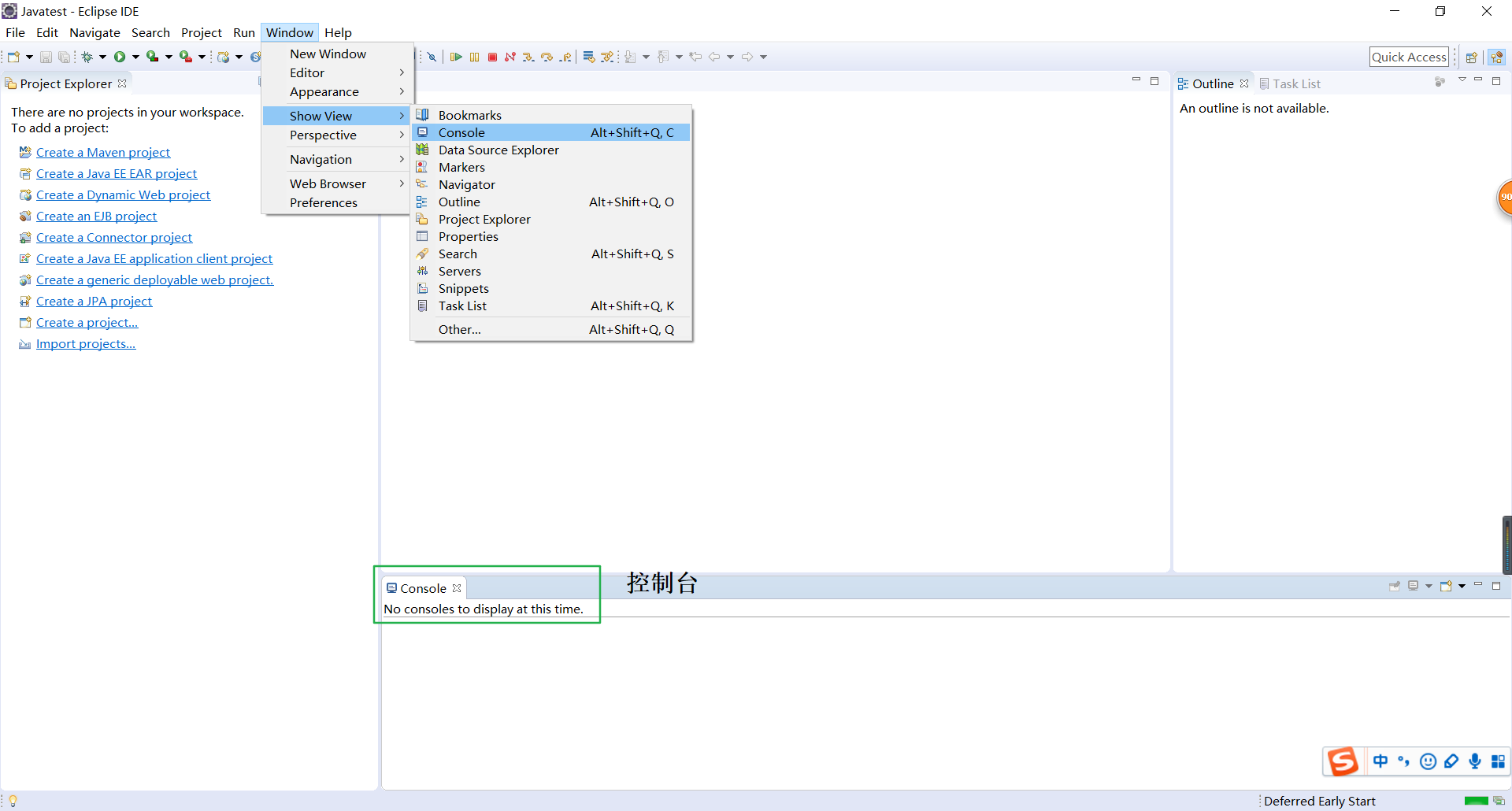Click the Step Over toolbar icon
Viewport: 1512px width, 811px height.
[x=547, y=57]
